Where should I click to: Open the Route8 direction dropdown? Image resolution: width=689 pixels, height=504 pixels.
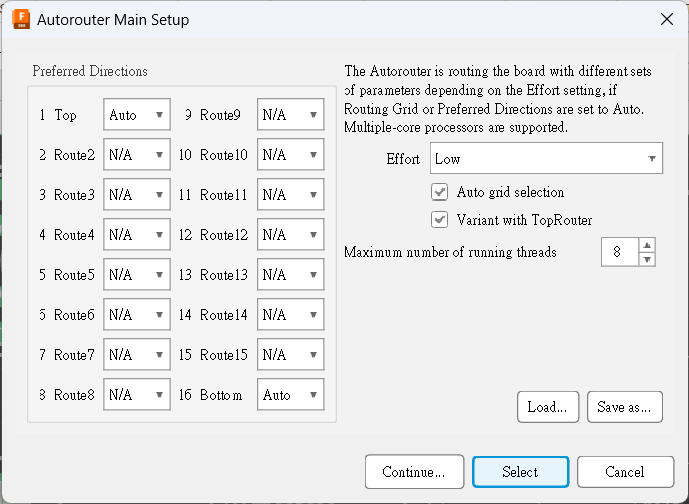point(137,395)
